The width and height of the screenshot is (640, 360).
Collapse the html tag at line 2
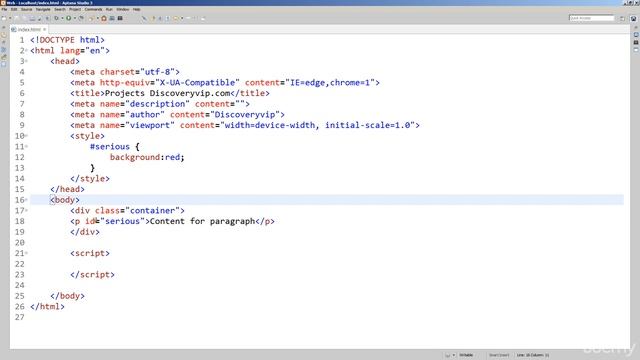point(27,51)
